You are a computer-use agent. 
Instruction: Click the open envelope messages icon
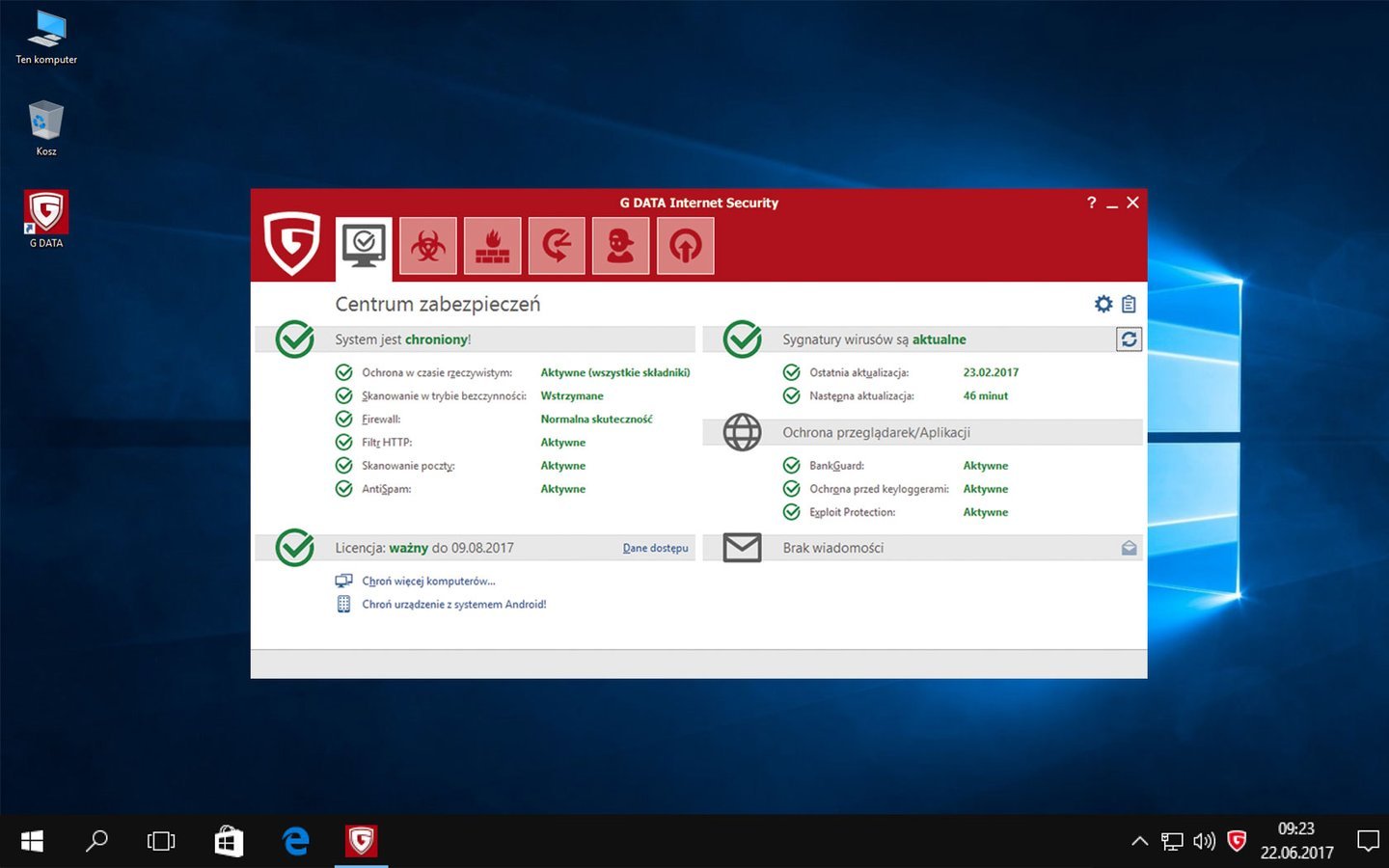click(x=1129, y=548)
